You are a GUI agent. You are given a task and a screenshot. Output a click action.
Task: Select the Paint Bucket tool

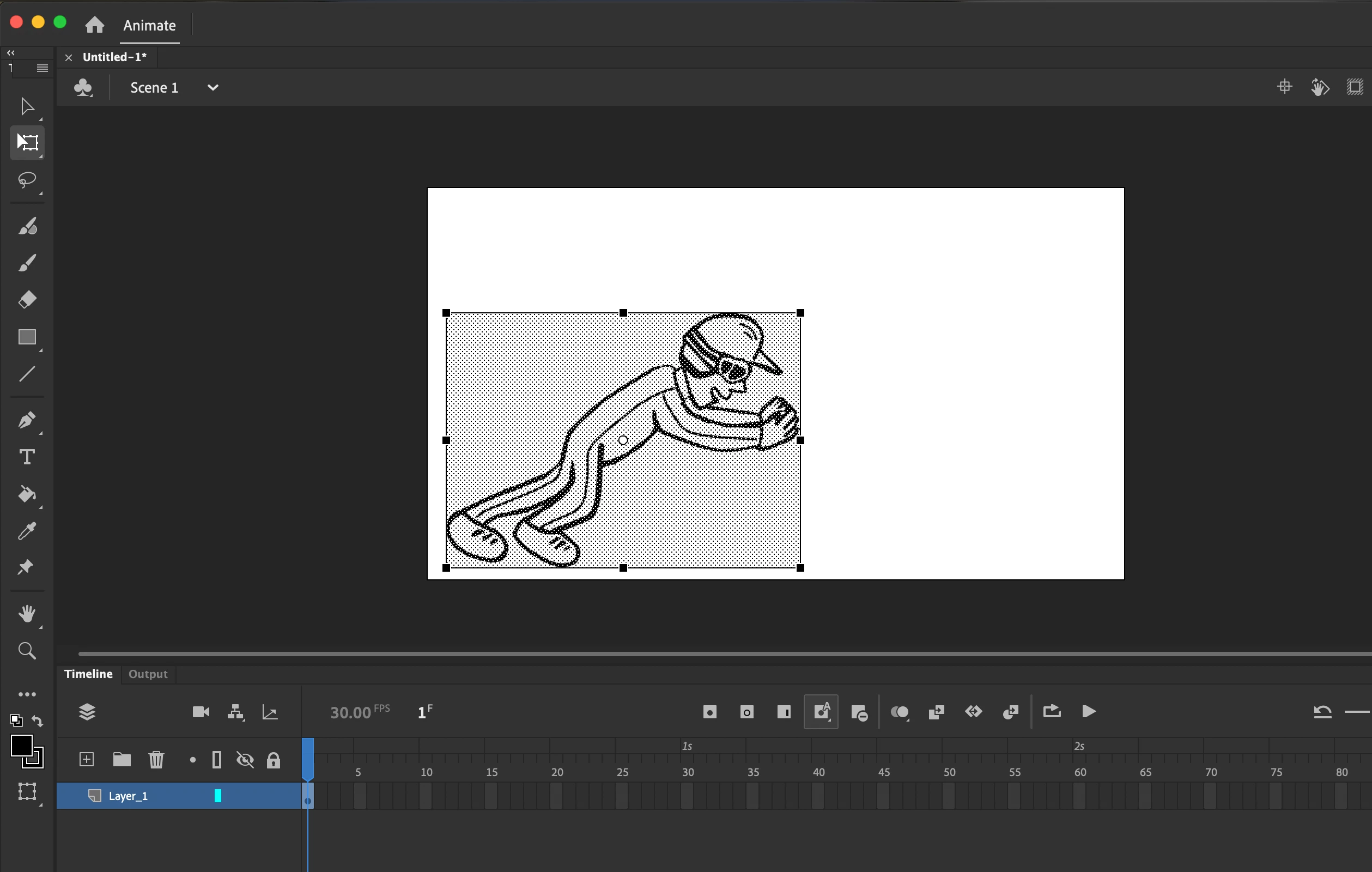pos(27,494)
